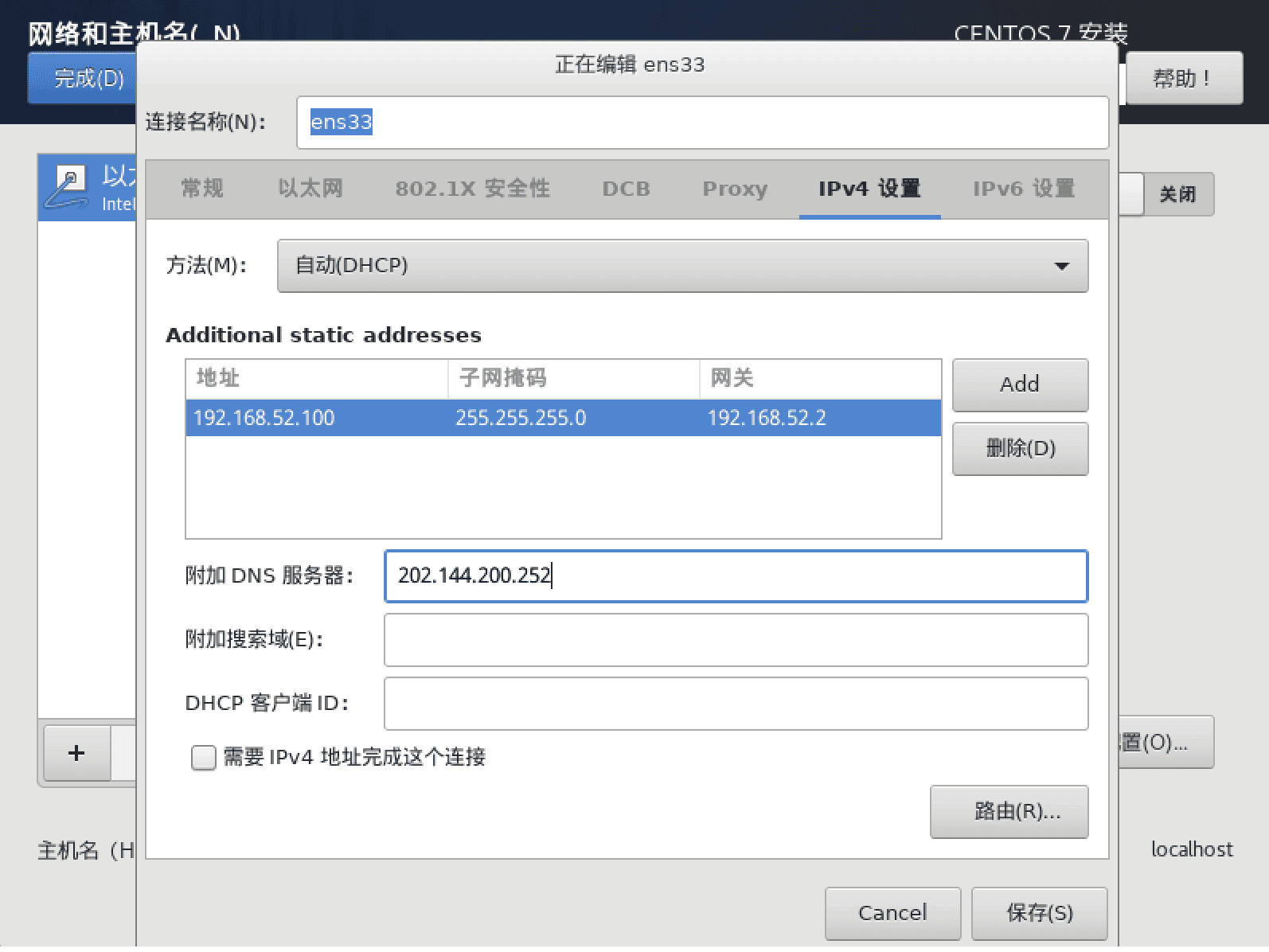Viewport: 1269px width, 952px height.
Task: Click the 网关 column header
Action: [820, 379]
